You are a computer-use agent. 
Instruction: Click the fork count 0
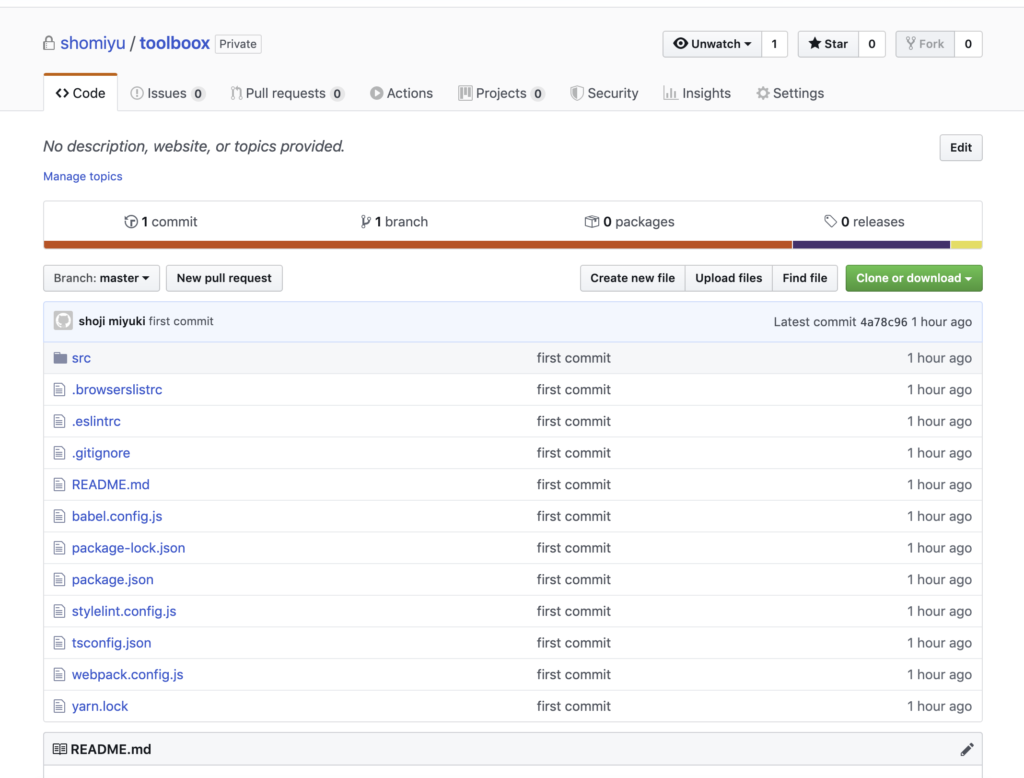pos(968,44)
